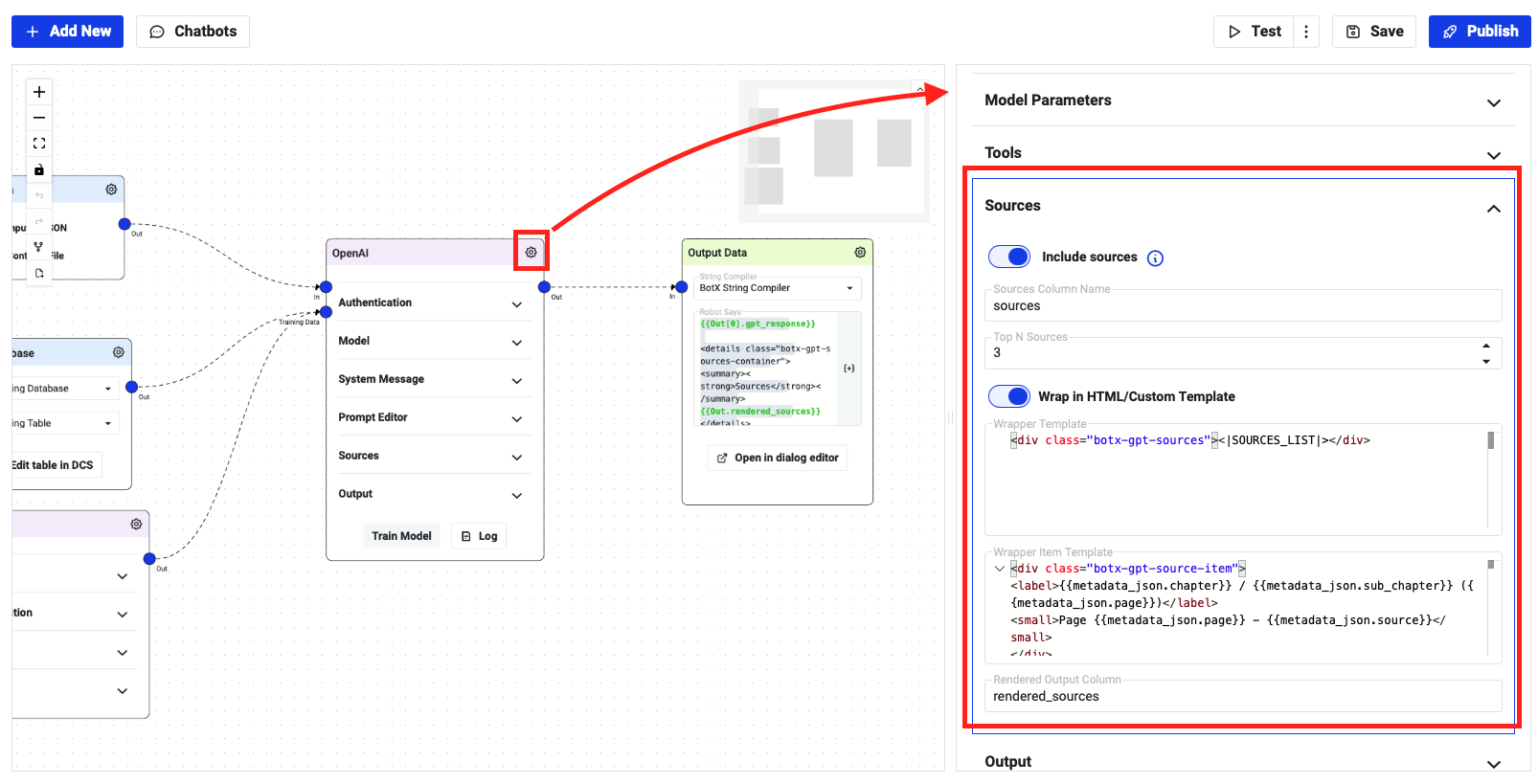The image size is (1538, 784).
Task: Open the Output Data node settings gear
Action: [860, 253]
